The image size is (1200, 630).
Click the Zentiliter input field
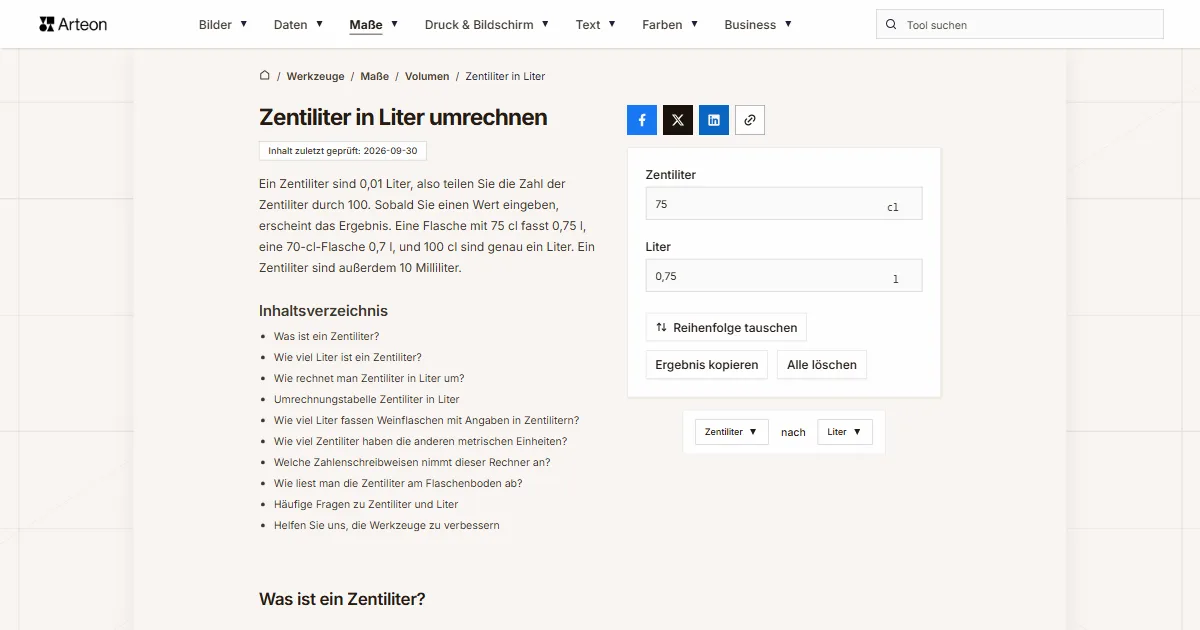[x=784, y=204]
